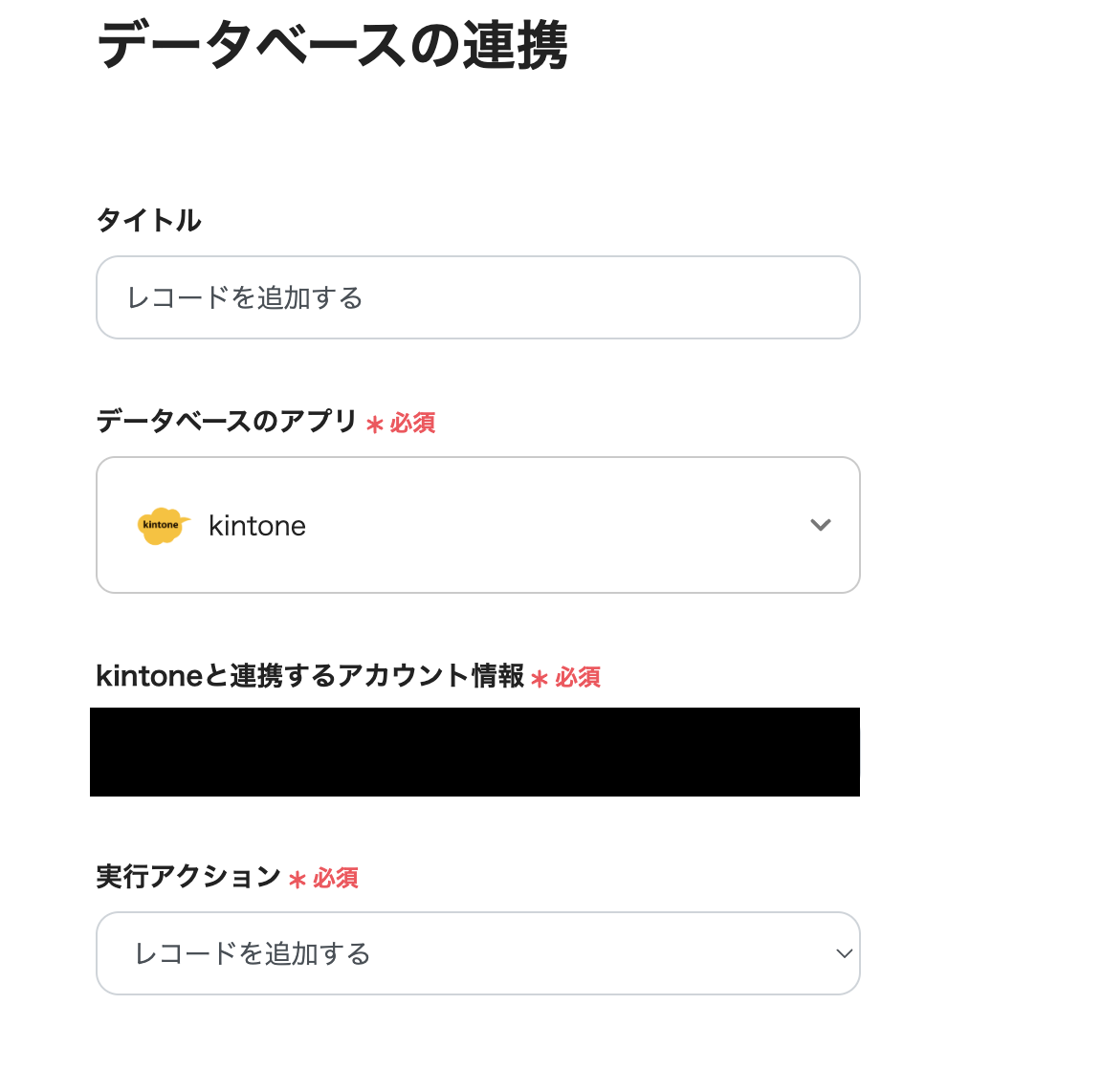Select the kintone text in the app dropdown
This screenshot has height=1092, width=1102.
tap(257, 525)
